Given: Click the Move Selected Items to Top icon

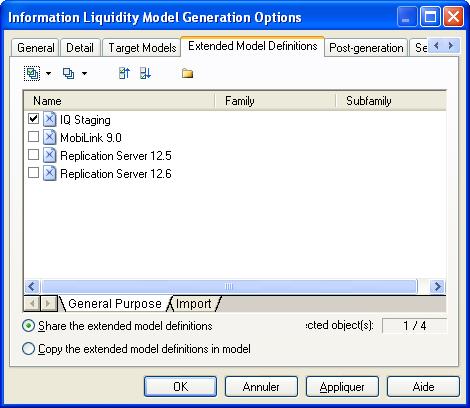Looking at the screenshot, I should click(x=124, y=73).
